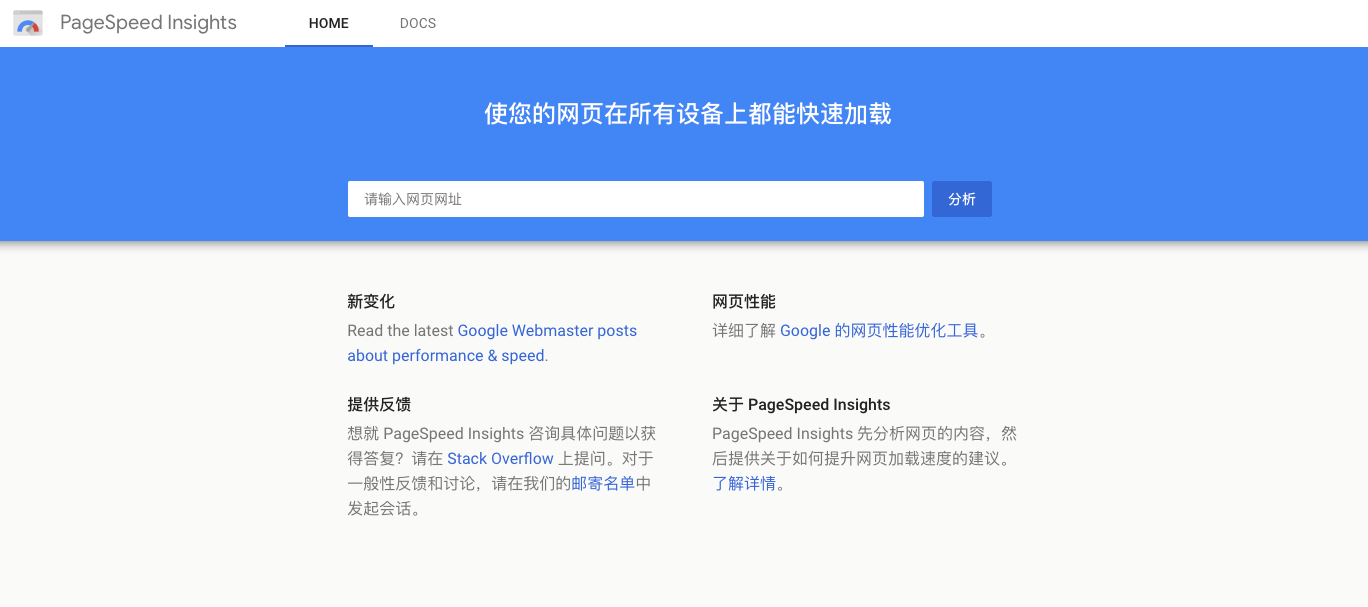Click the 关于 PageSpeed Insights heading

tap(801, 405)
